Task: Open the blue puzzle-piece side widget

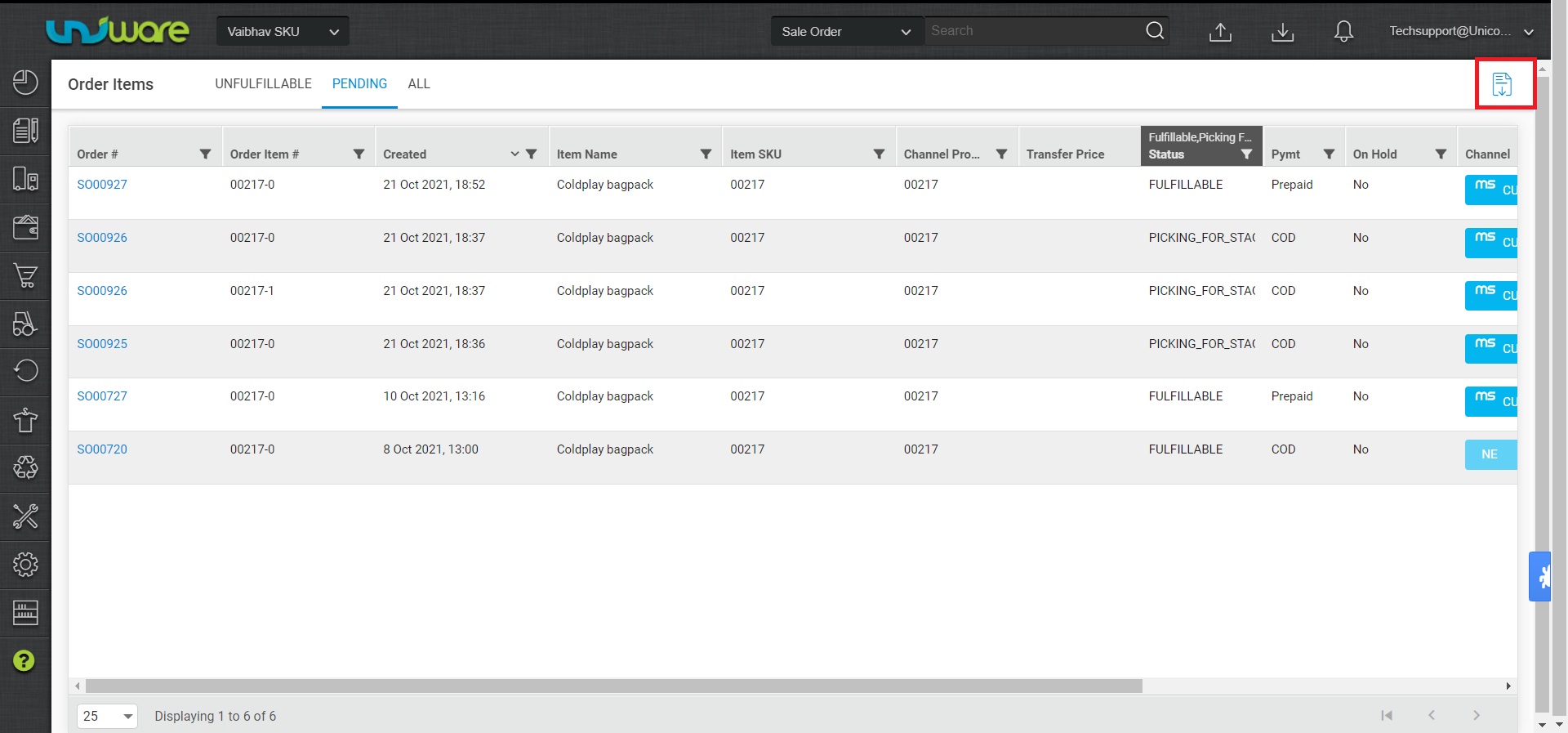Action: pos(1540,577)
